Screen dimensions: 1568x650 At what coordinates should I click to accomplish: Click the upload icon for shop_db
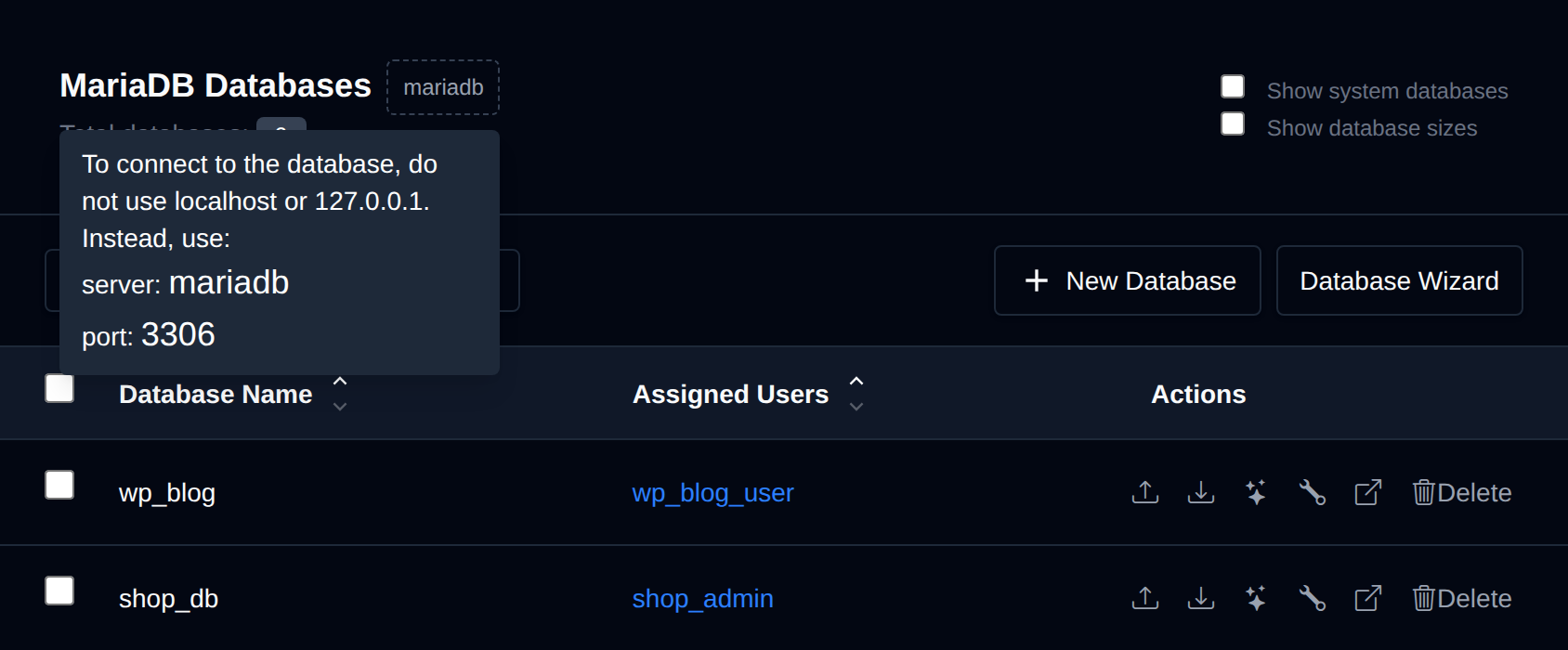pos(1145,598)
